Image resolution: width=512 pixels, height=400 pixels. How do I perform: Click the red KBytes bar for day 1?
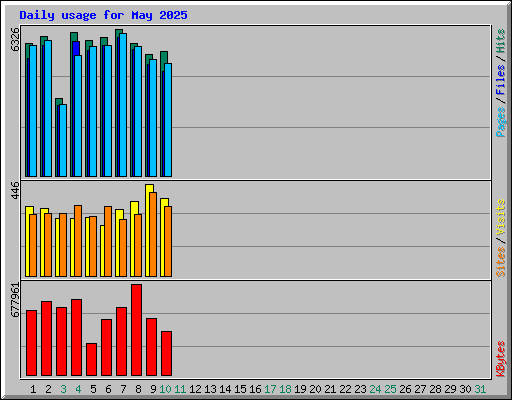tap(31, 343)
